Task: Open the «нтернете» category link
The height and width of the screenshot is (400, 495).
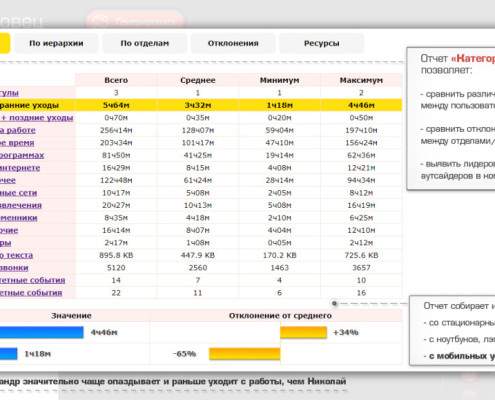Action: 20,168
